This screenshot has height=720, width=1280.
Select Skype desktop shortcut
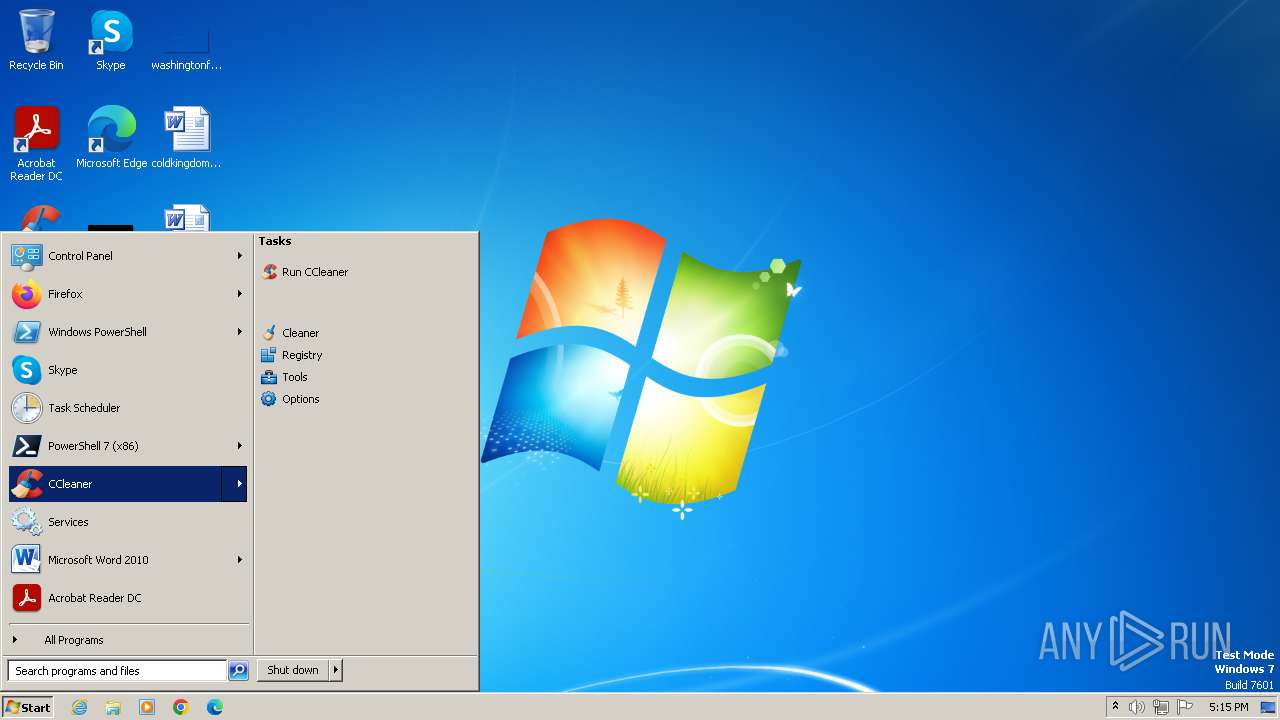pyautogui.click(x=111, y=40)
